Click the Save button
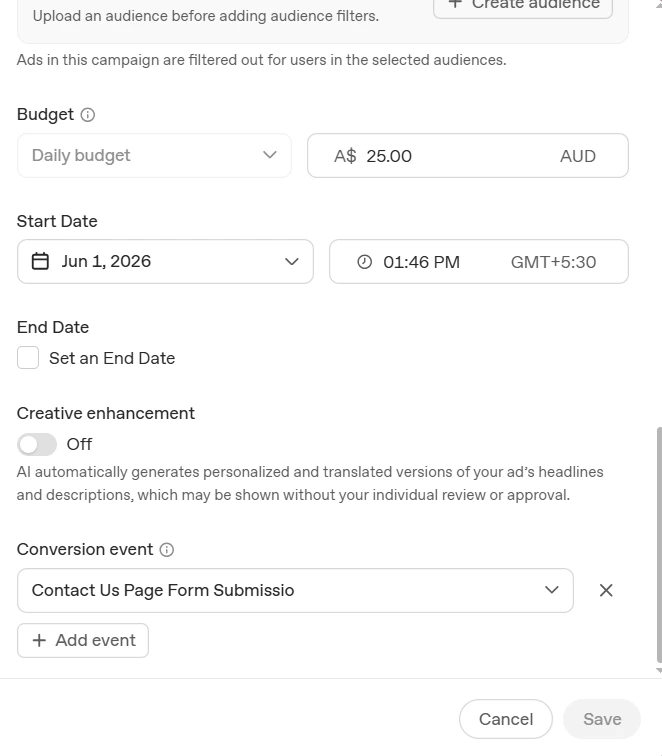662x756 pixels. click(x=602, y=719)
